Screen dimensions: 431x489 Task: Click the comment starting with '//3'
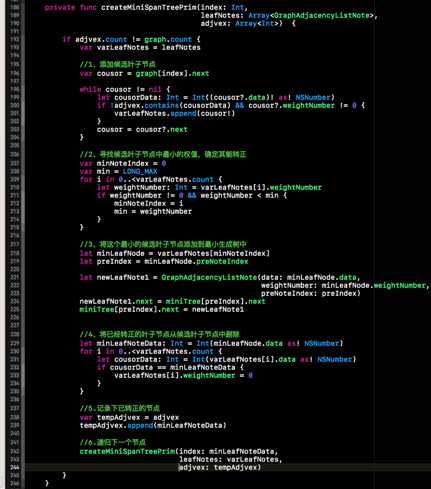point(163,244)
